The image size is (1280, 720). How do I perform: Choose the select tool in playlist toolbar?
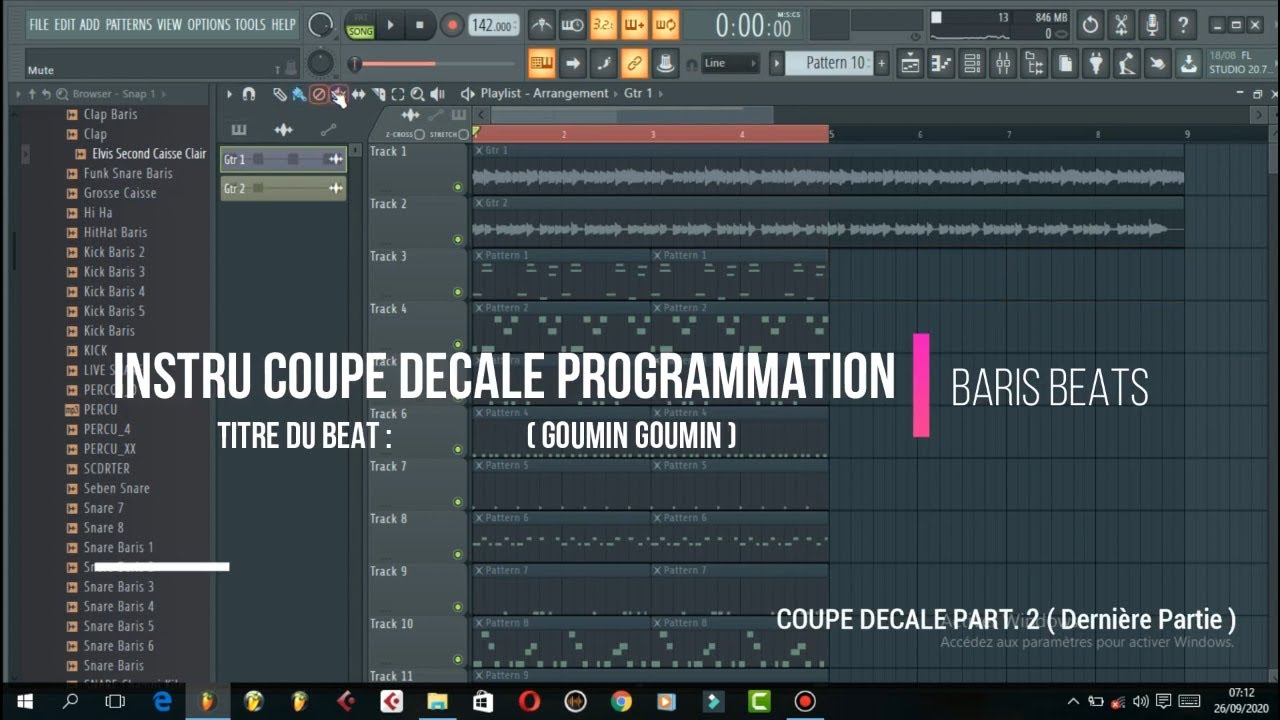[x=397, y=94]
